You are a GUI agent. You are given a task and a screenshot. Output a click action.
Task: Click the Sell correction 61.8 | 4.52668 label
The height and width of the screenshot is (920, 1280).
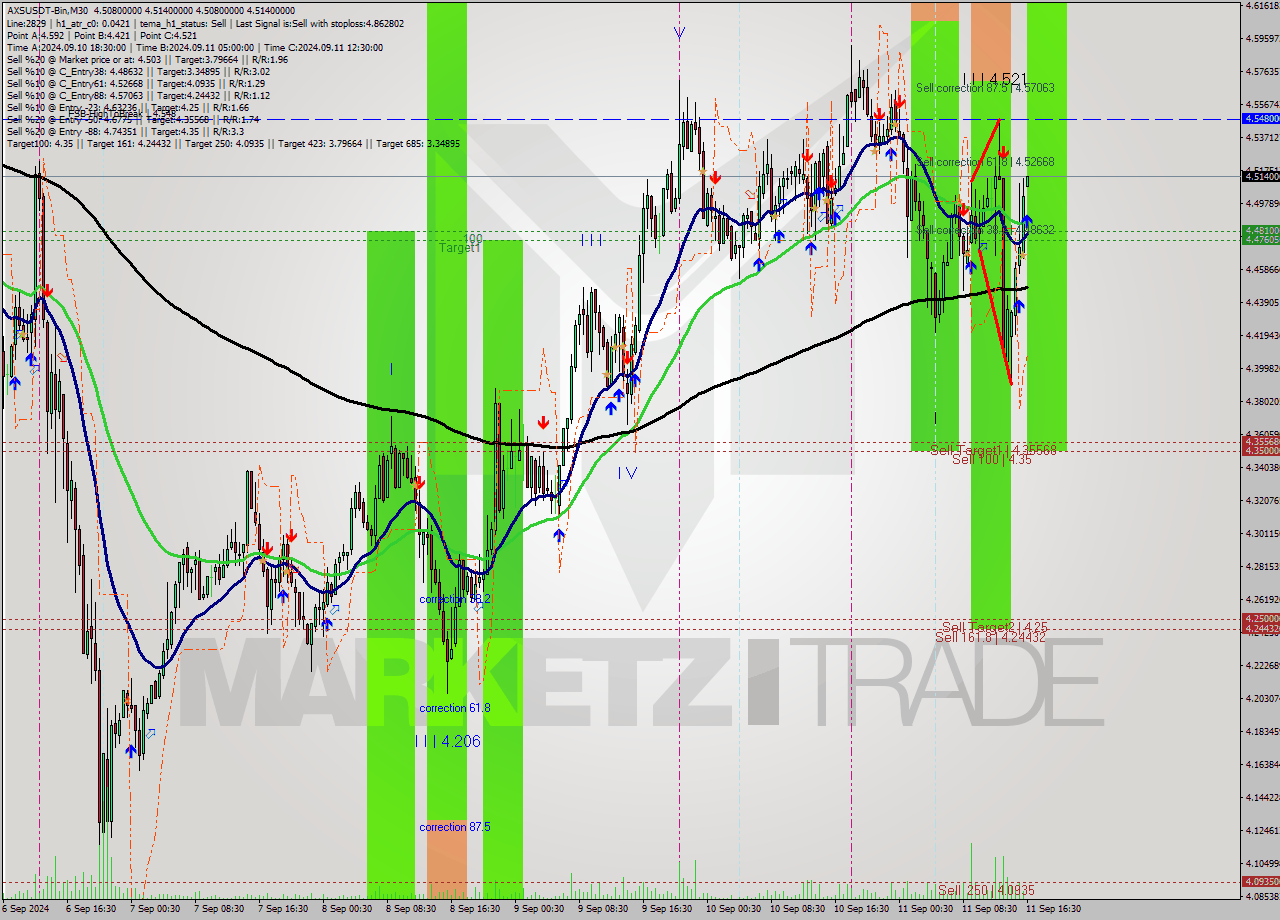985,162
